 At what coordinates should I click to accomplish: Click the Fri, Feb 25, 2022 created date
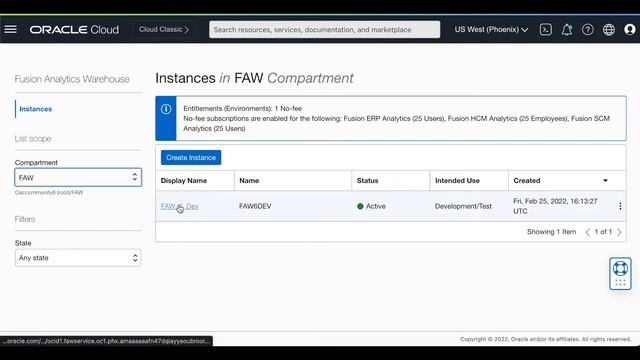(555, 206)
